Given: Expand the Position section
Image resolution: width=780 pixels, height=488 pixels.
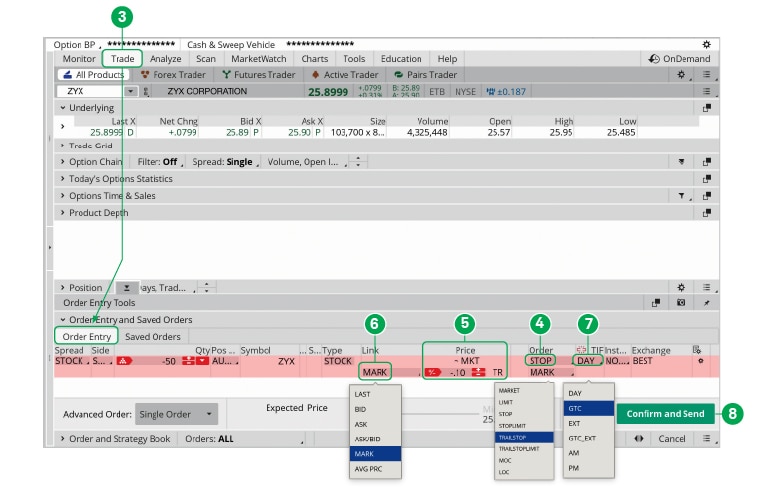Looking at the screenshot, I should (x=62, y=288).
